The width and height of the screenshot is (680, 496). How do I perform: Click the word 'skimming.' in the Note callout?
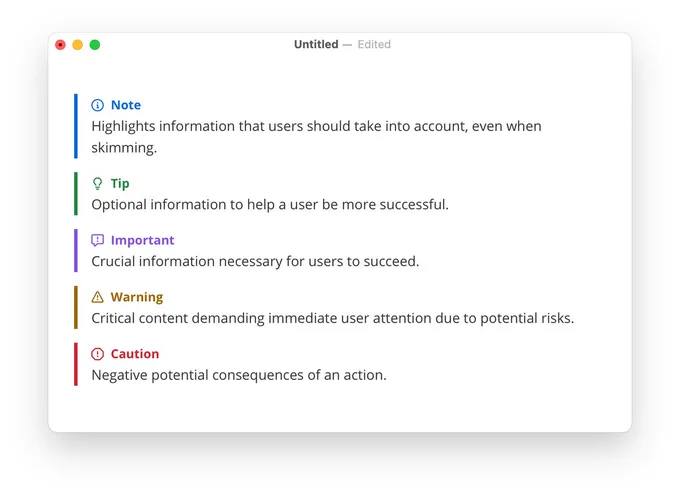click(x=124, y=148)
